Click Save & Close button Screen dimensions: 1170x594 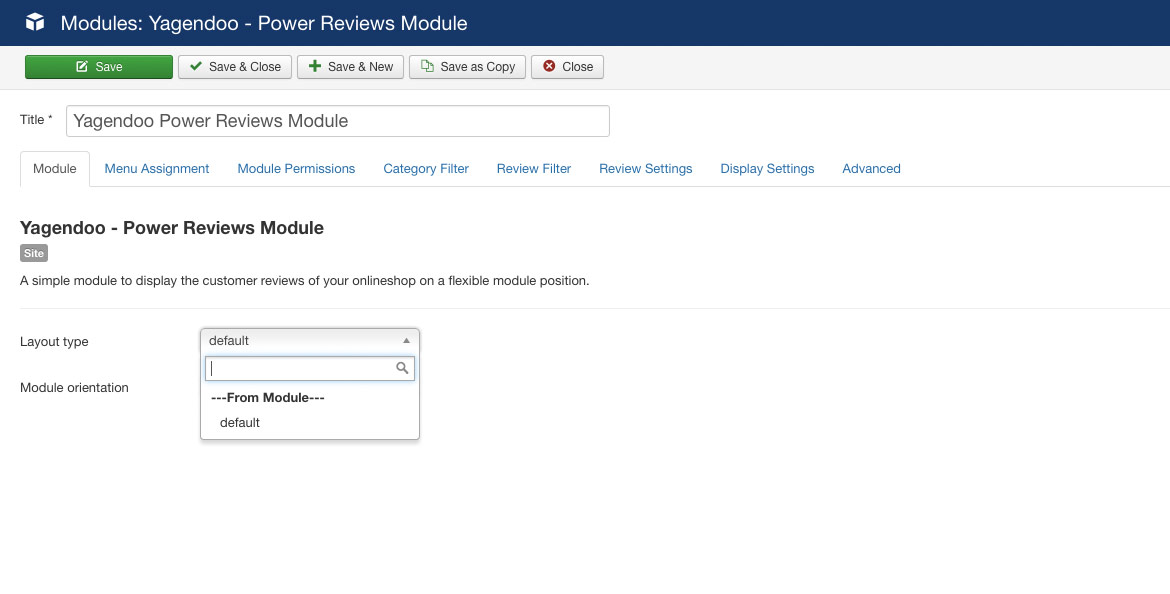pos(235,66)
